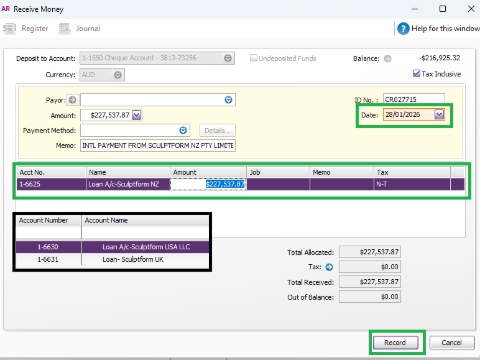This screenshot has height=360, width=480.
Task: Open the Date calendar dropdown
Action: point(439,115)
